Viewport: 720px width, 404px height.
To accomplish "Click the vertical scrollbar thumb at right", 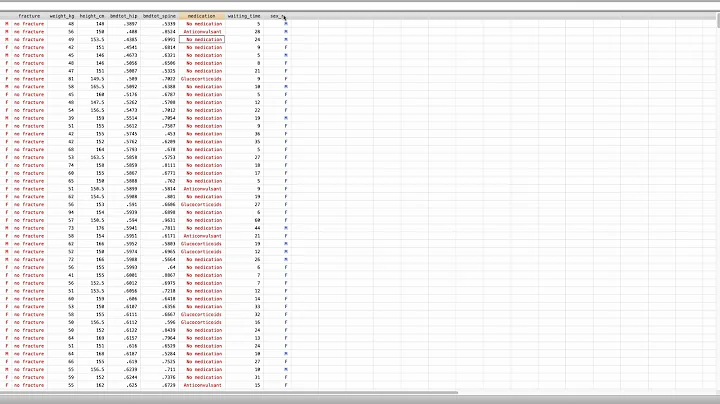I will [x=717, y=21].
